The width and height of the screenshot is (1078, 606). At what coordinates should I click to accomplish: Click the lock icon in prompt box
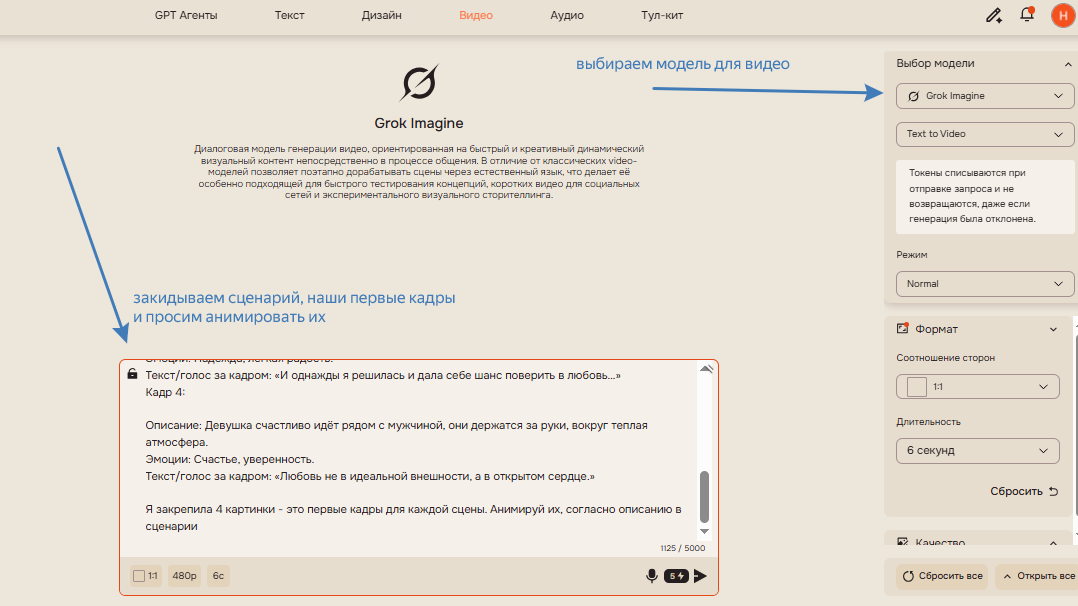click(132, 374)
